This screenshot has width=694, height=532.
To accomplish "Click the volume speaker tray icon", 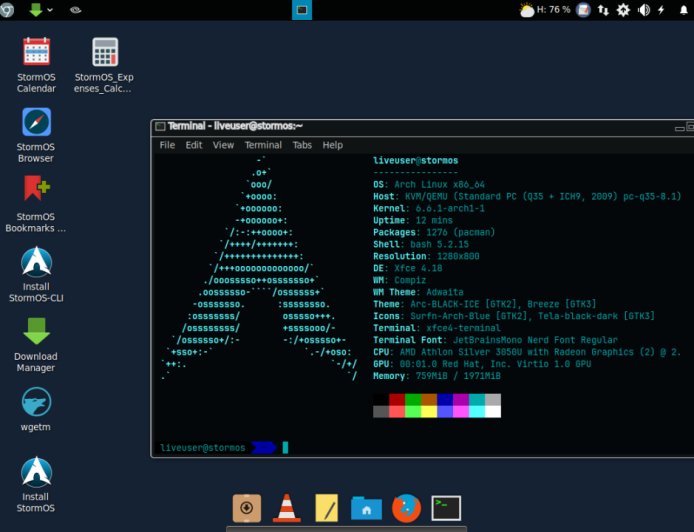I will pyautogui.click(x=644, y=10).
